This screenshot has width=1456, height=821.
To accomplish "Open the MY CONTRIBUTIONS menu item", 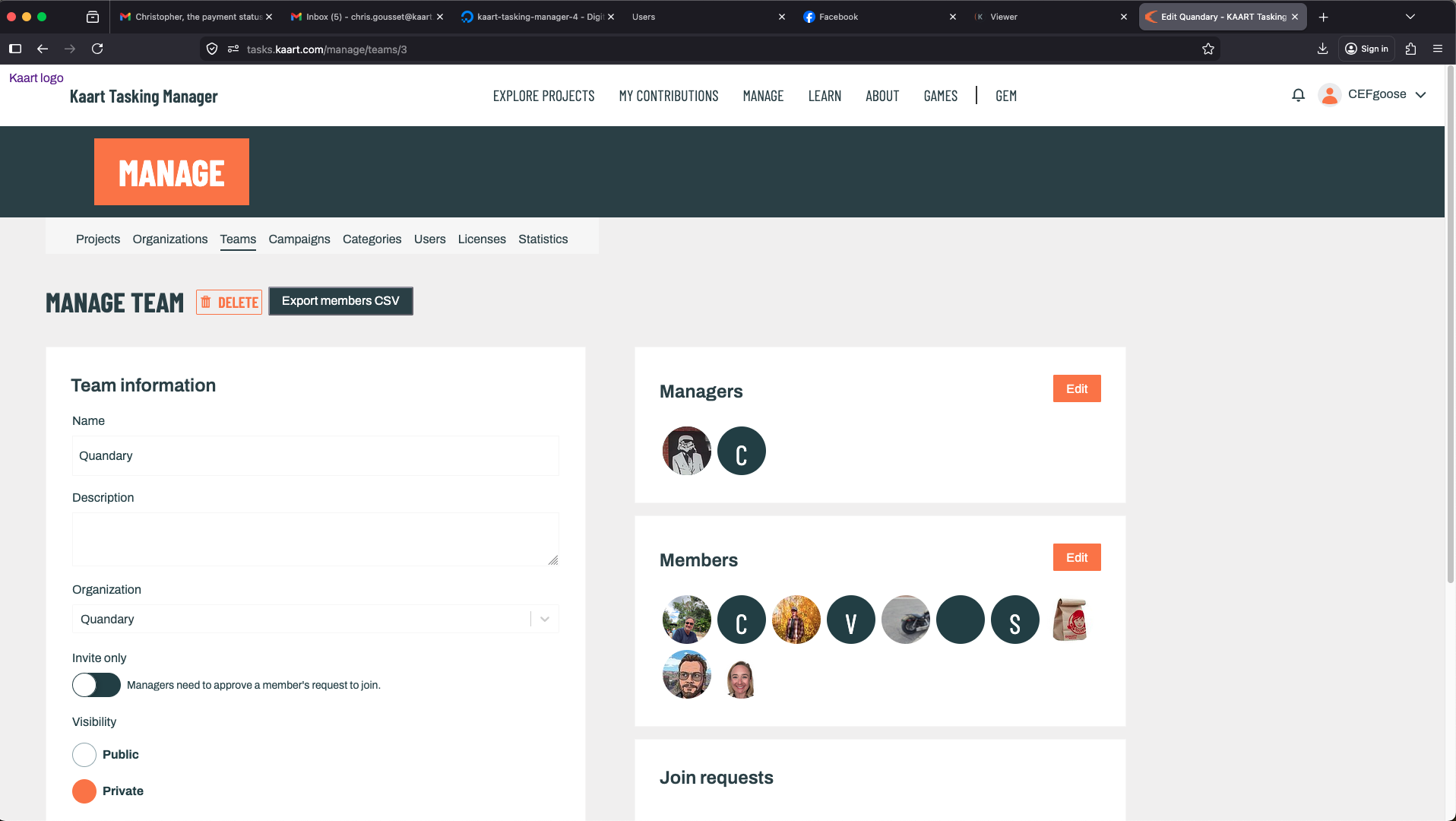I will pos(668,96).
